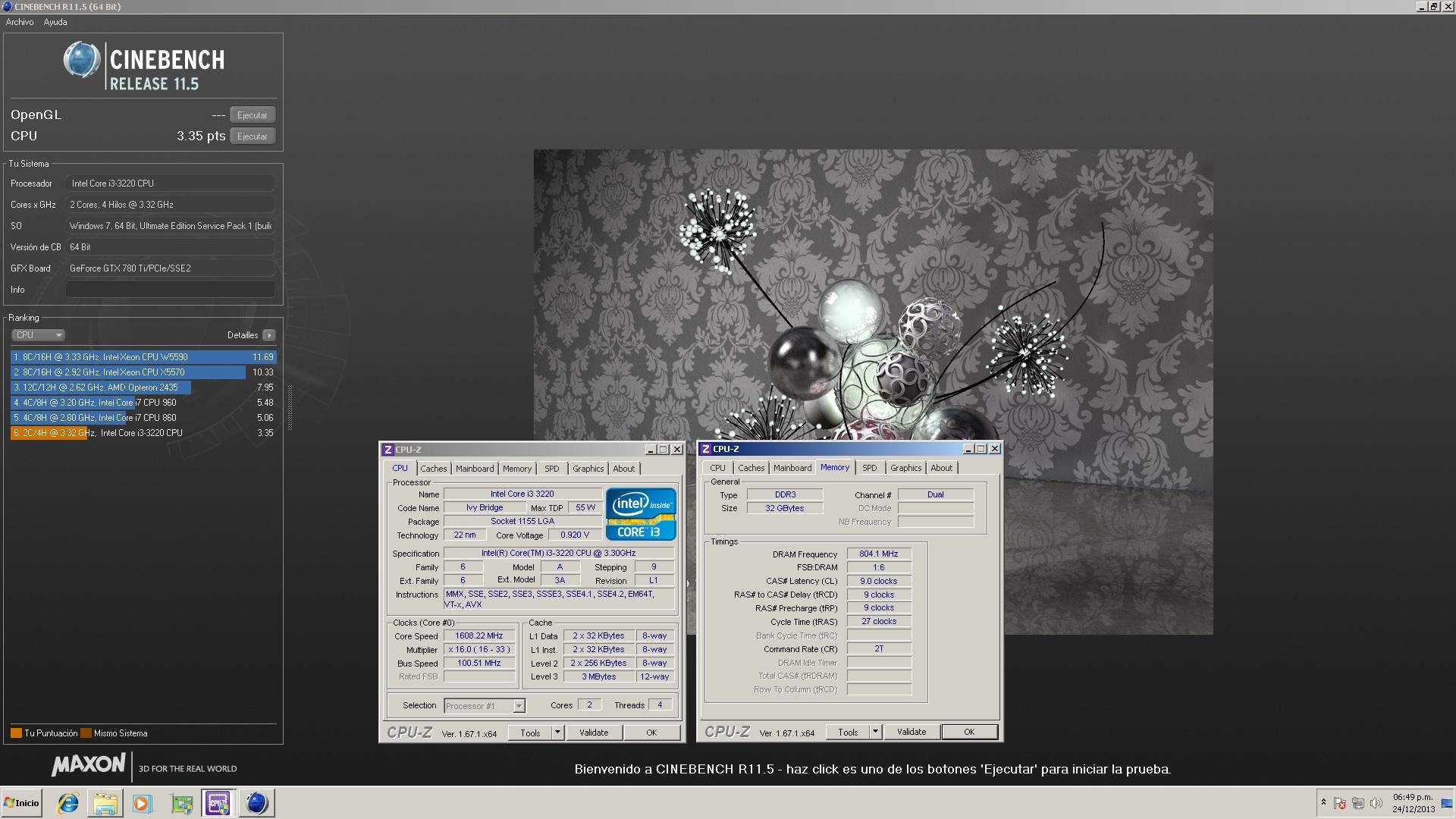Run the OpenGL test with Ejecutar
The image size is (1456, 819).
(x=253, y=115)
